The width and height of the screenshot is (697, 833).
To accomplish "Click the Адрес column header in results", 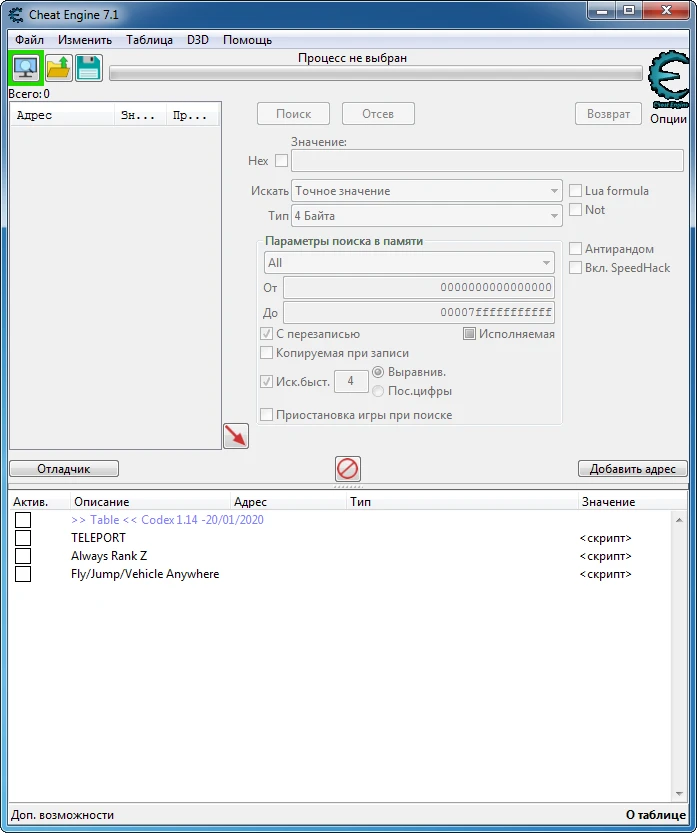I will tap(62, 115).
